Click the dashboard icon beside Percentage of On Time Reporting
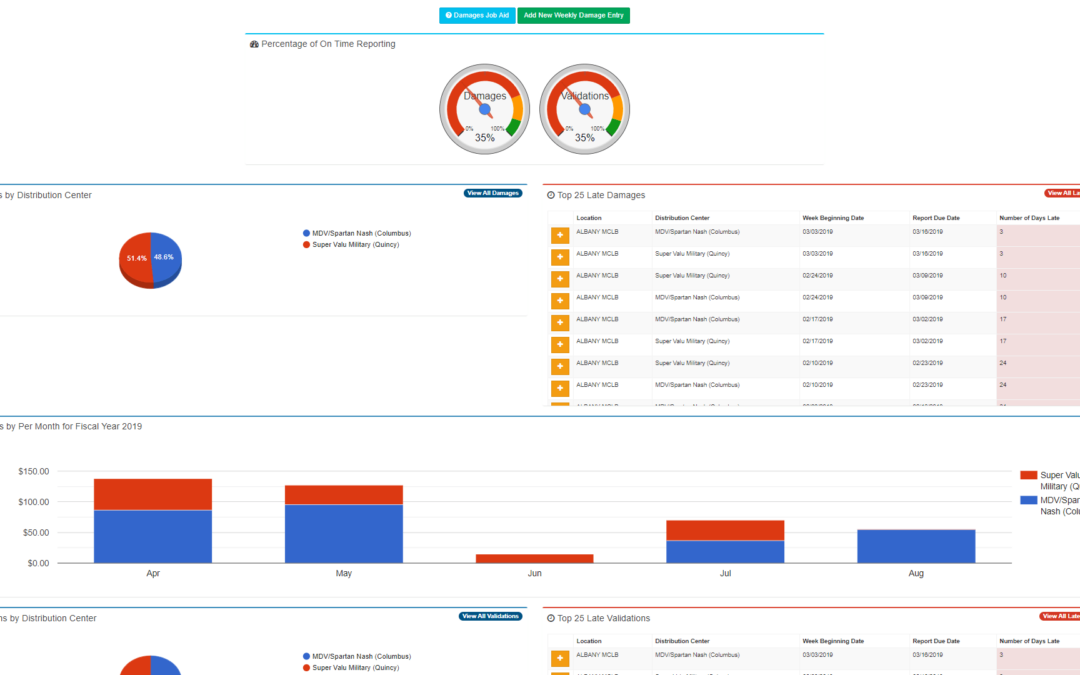This screenshot has width=1080, height=675. (x=254, y=44)
